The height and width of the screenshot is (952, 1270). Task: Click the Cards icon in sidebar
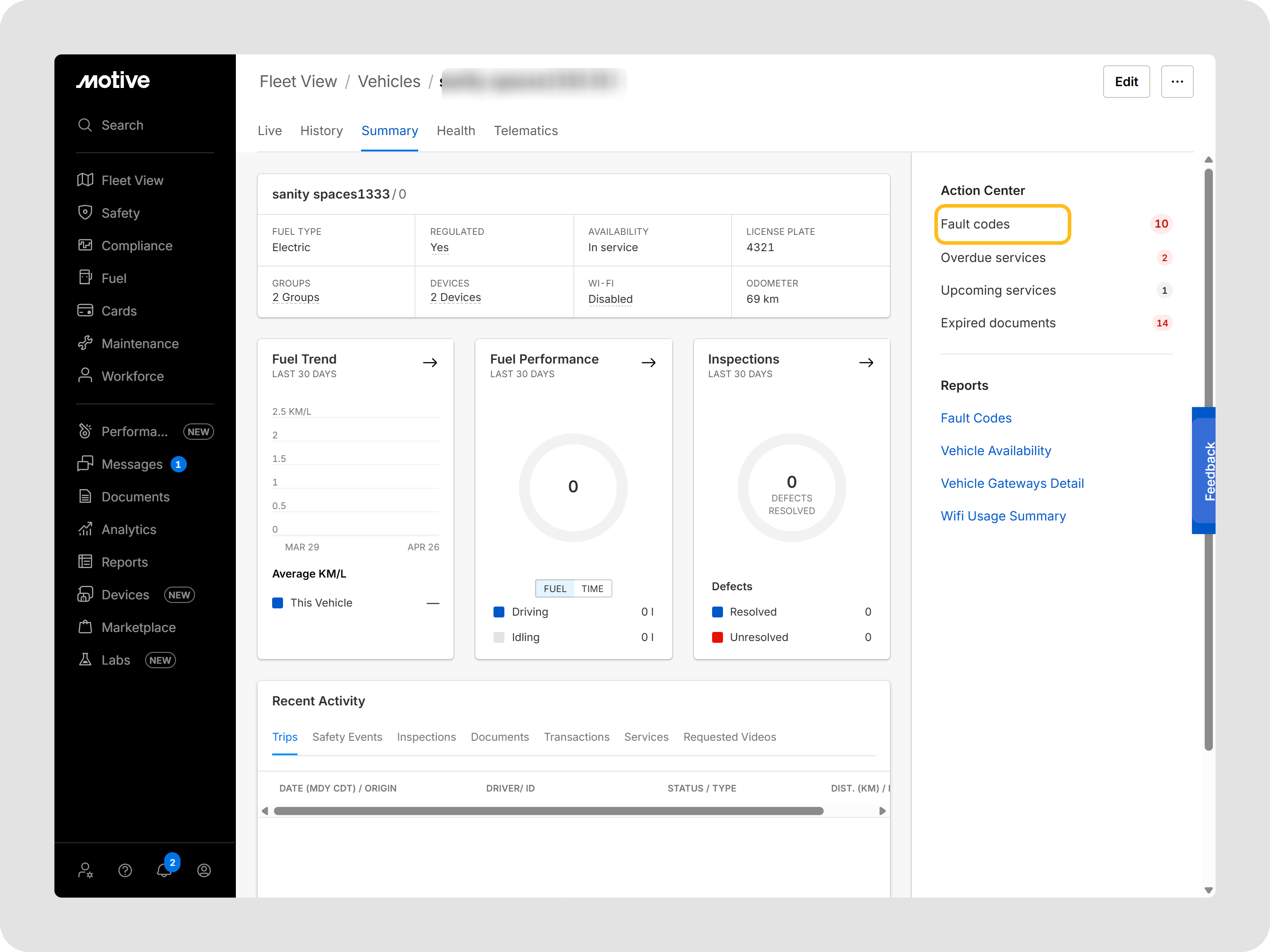85,311
